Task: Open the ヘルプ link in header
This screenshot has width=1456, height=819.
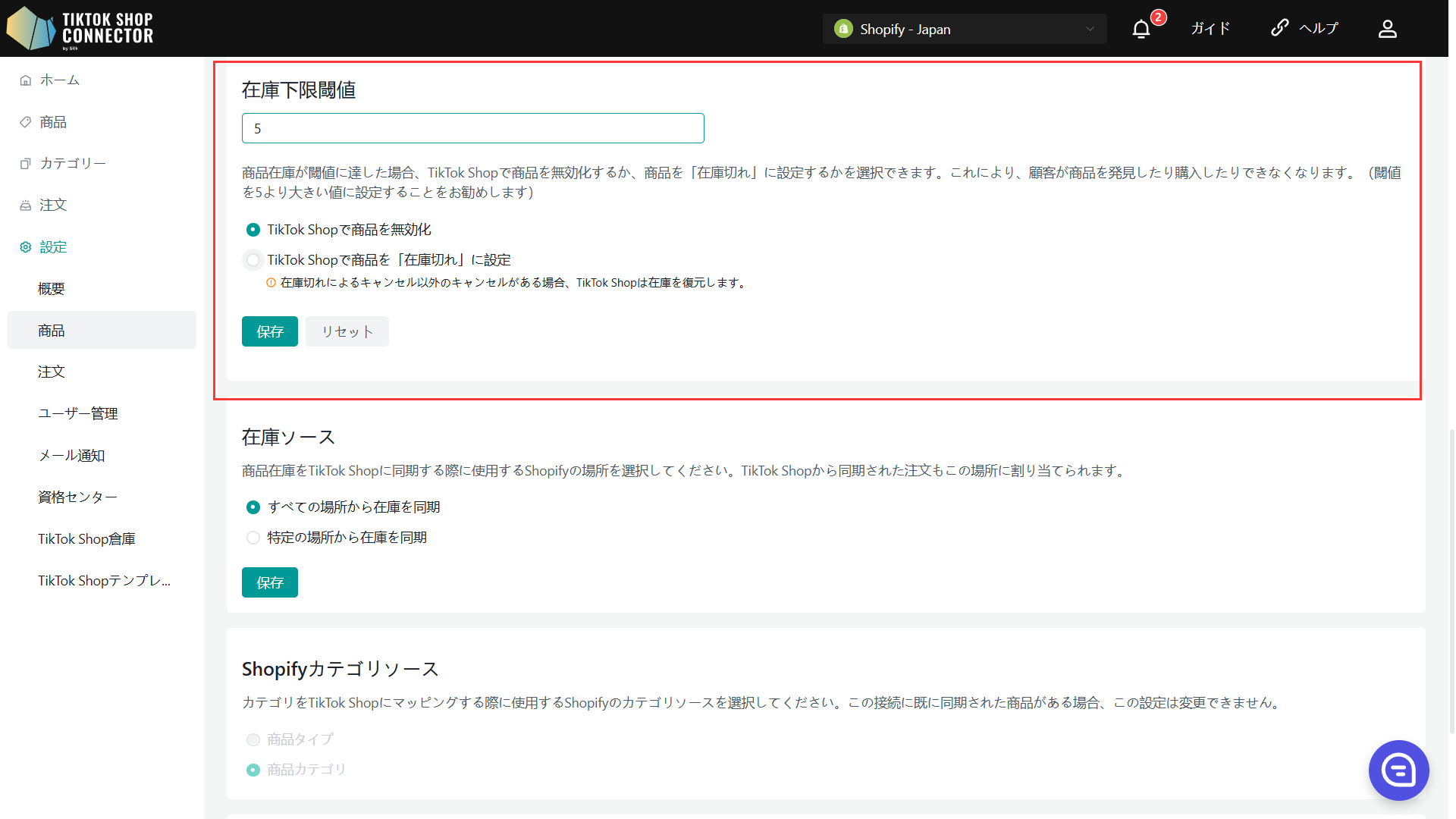Action: [x=1319, y=28]
